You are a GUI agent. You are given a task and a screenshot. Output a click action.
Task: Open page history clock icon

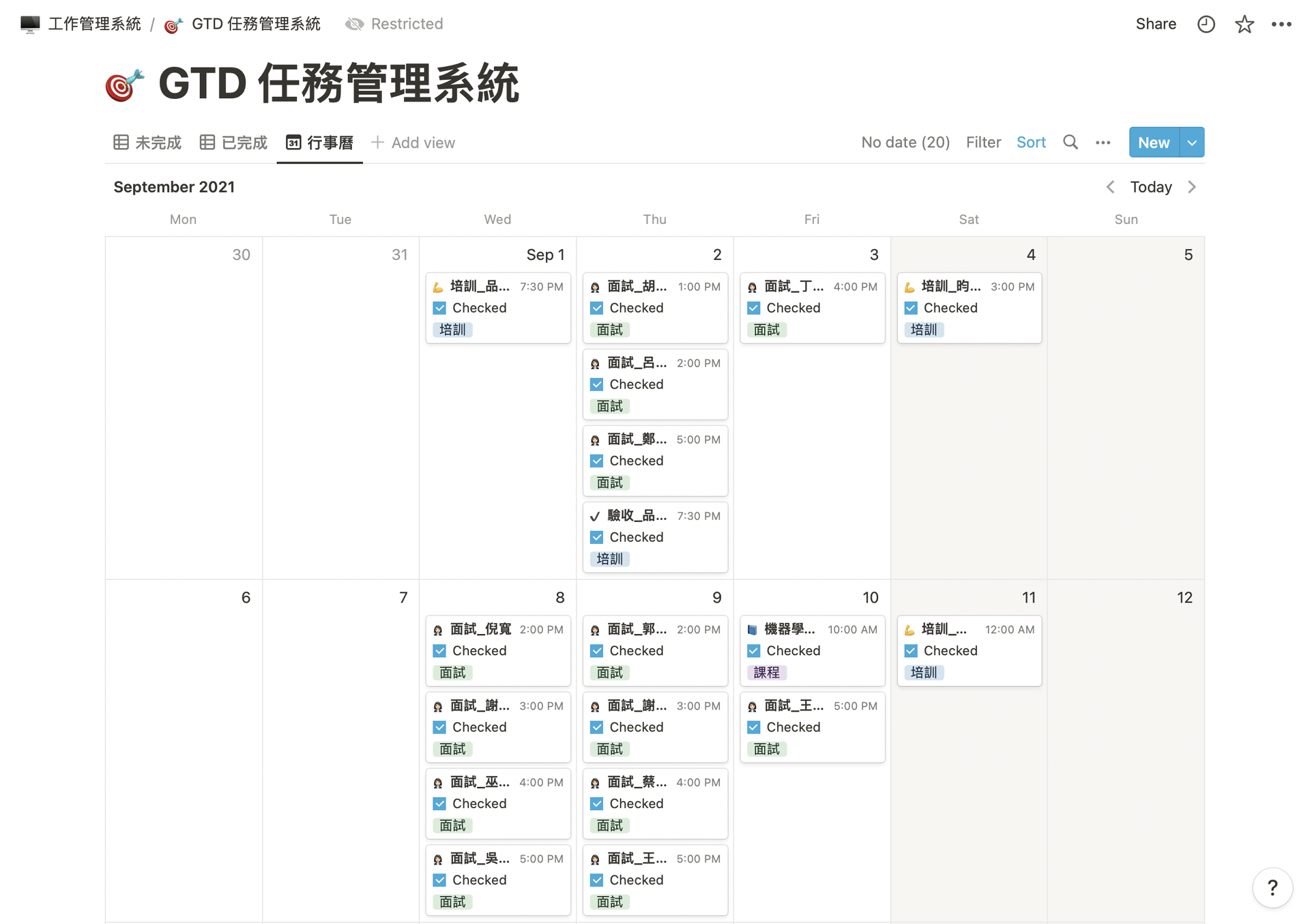click(1206, 25)
